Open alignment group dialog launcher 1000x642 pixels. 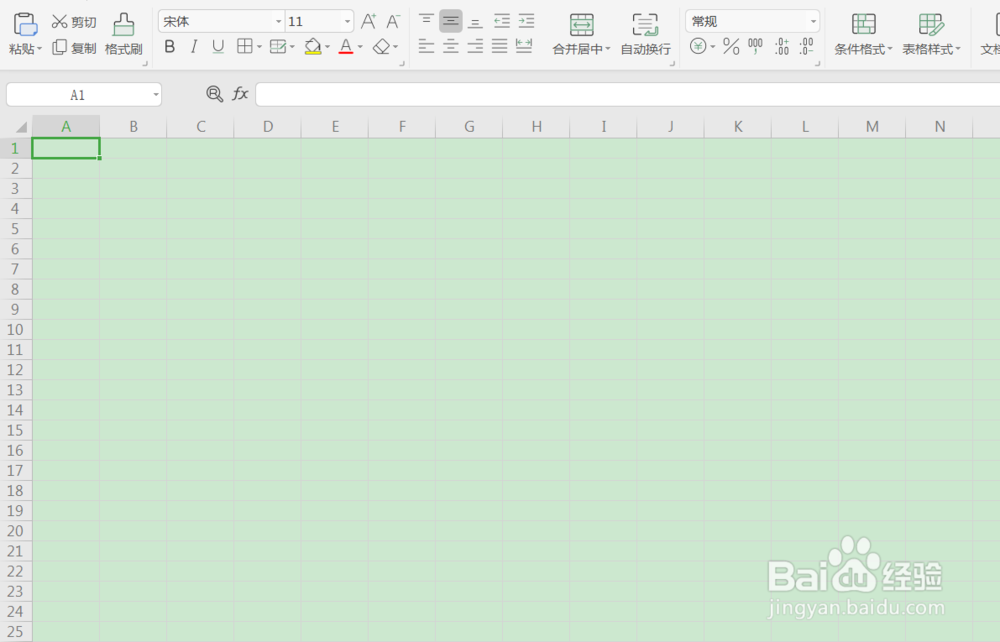tap(672, 64)
